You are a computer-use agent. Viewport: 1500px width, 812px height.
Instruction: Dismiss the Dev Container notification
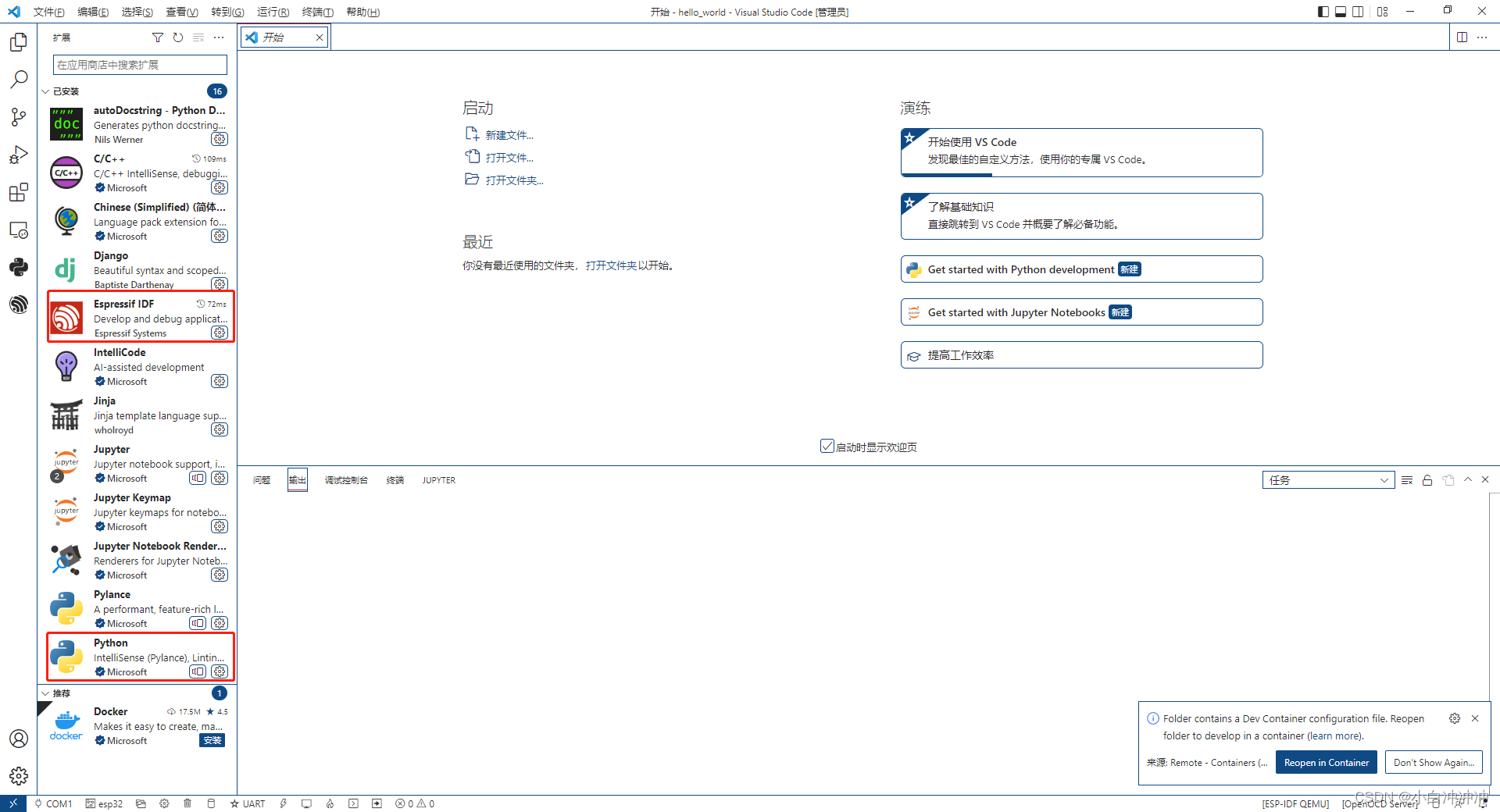(x=1475, y=718)
